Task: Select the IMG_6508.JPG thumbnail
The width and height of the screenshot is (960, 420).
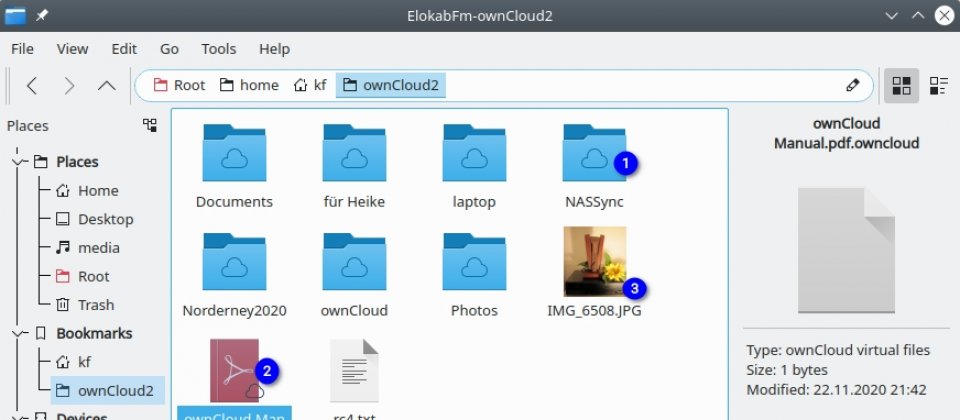Action: pos(595,261)
